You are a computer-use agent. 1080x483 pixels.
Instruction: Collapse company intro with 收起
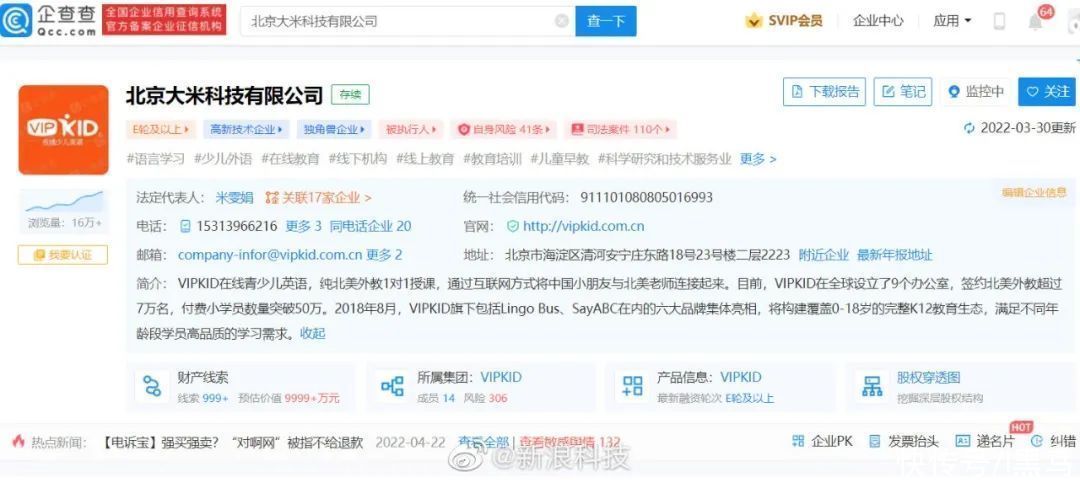coord(312,334)
